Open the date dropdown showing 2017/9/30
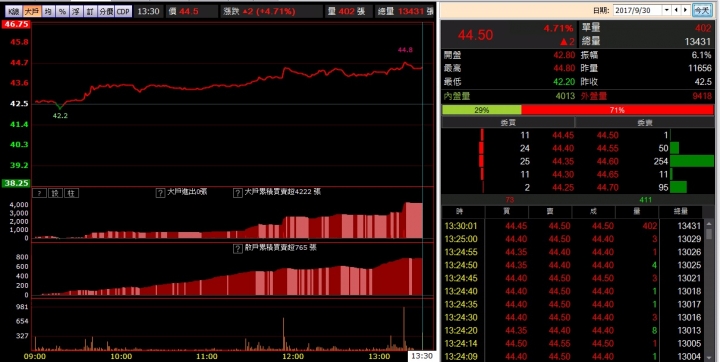 click(667, 10)
